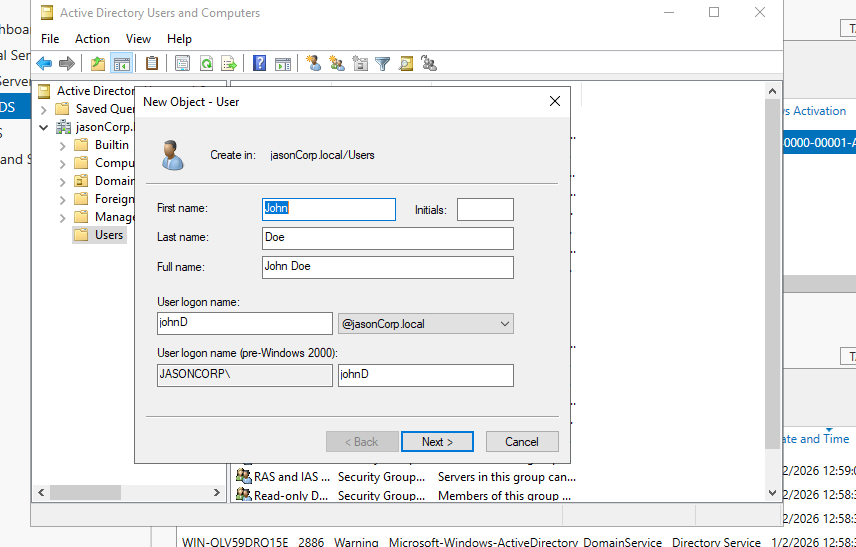Close the New Object - User dialog
Screen dimensions: 856x547
pyautogui.click(x=555, y=102)
